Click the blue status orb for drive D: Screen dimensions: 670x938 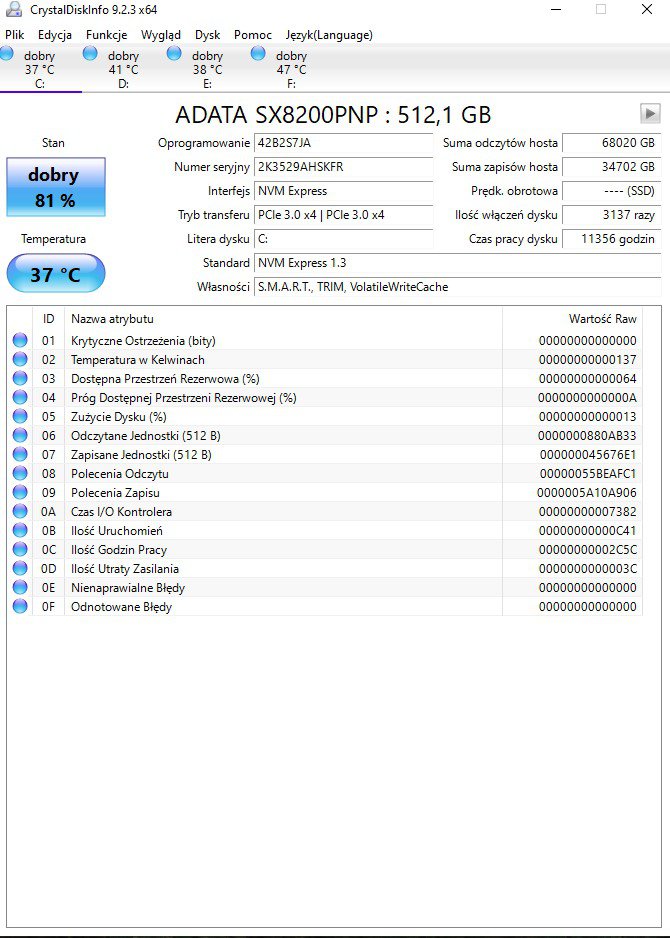tap(90, 53)
